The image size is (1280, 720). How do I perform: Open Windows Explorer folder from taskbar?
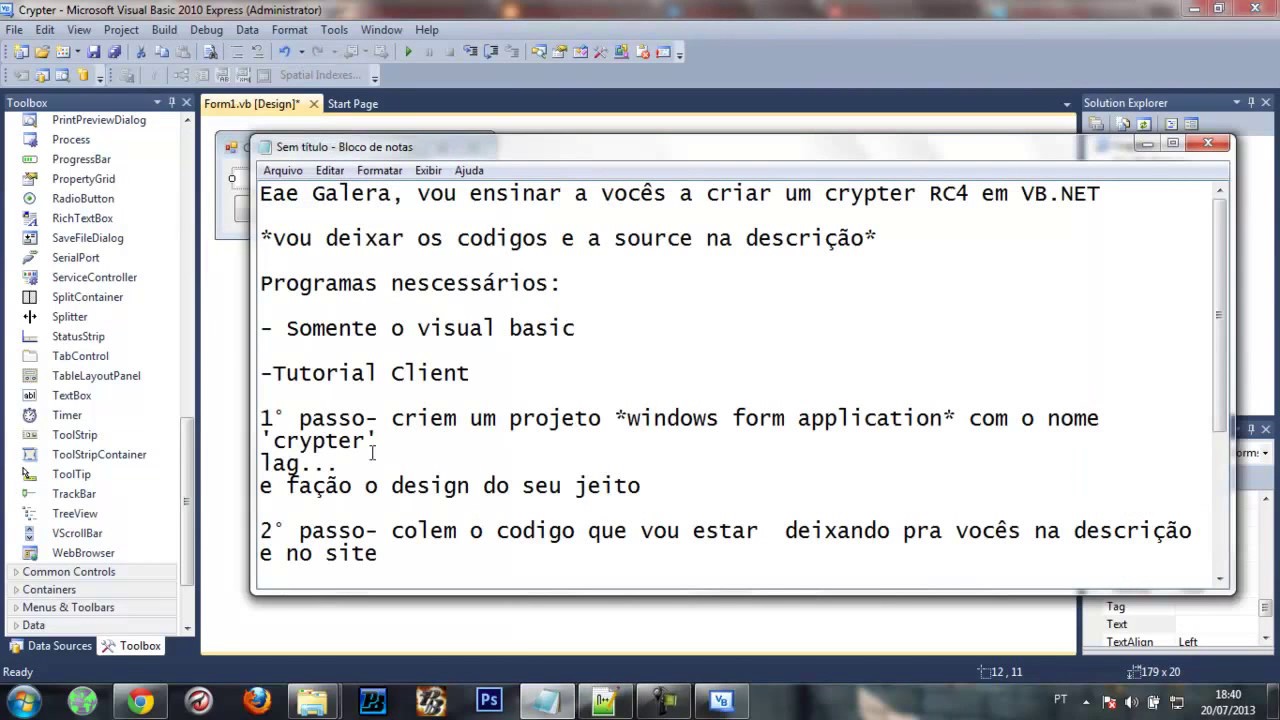pos(312,701)
